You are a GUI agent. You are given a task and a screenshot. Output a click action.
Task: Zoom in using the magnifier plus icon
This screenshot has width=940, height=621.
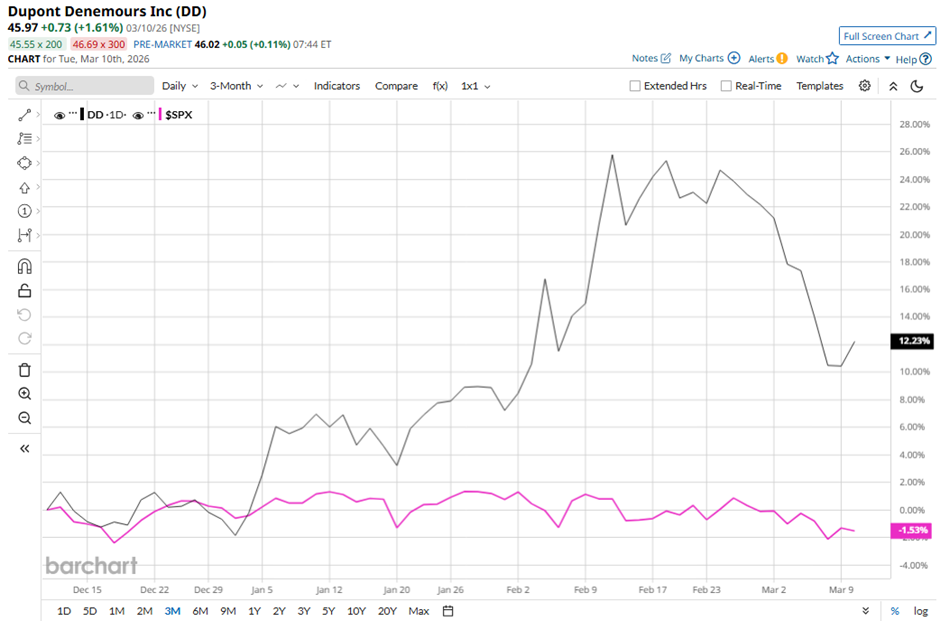tap(25, 394)
